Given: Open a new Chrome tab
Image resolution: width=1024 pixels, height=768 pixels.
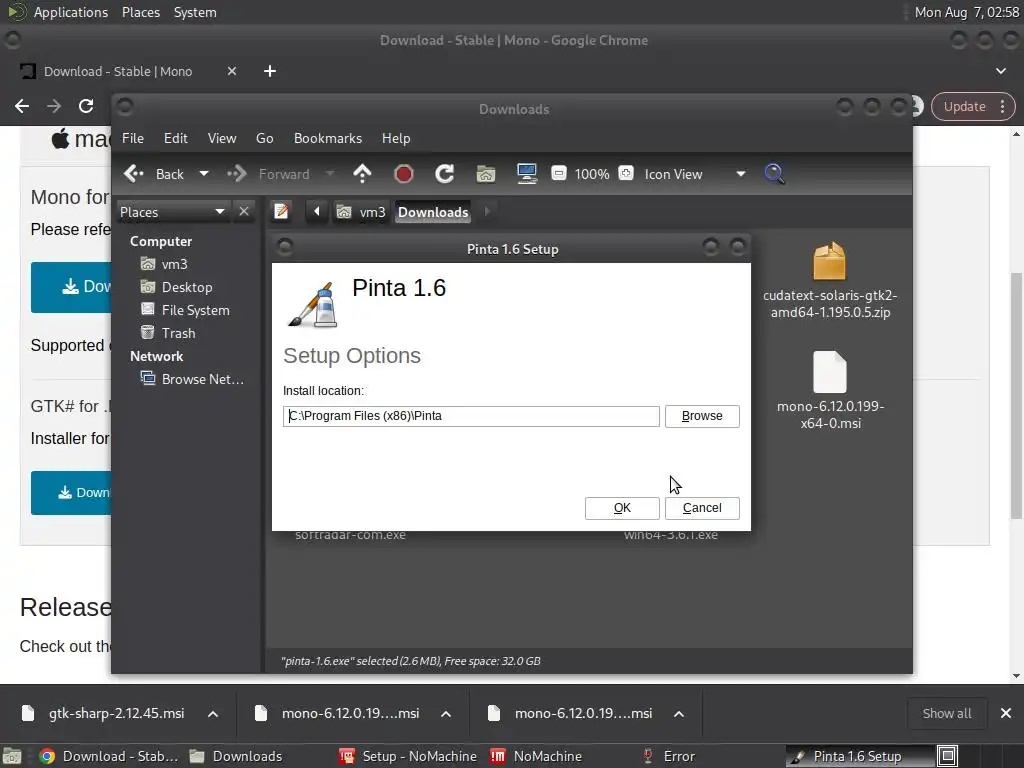Looking at the screenshot, I should click(x=270, y=71).
